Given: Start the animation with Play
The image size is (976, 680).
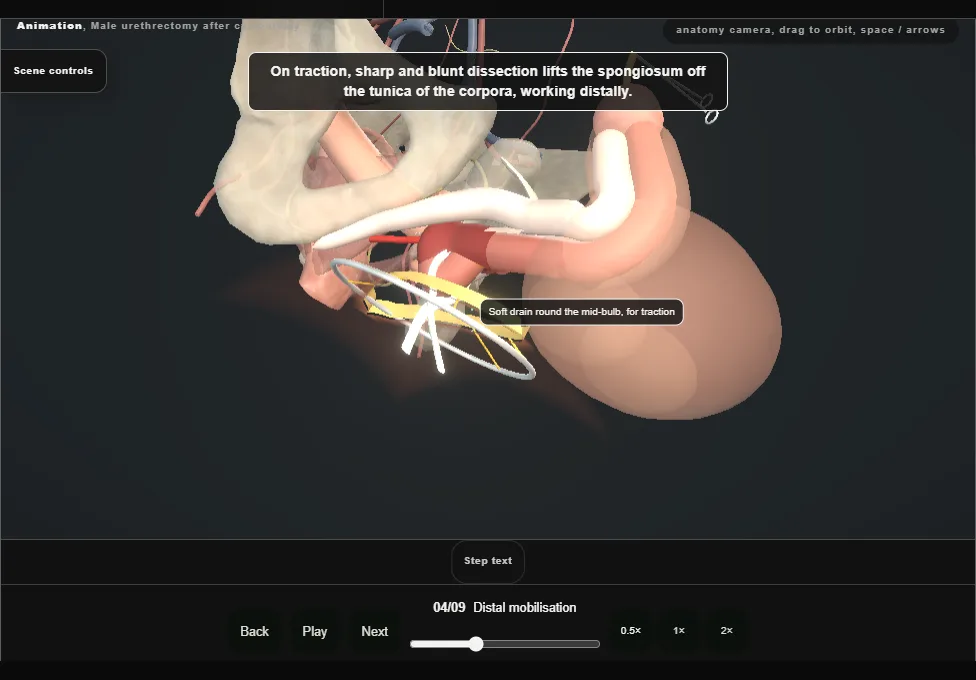Looking at the screenshot, I should 315,631.
